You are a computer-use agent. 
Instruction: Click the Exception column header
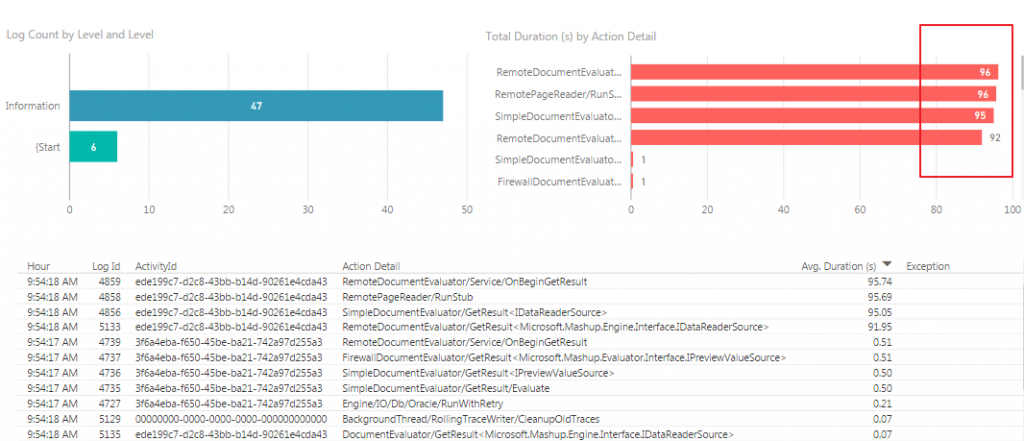pyautogui.click(x=928, y=267)
